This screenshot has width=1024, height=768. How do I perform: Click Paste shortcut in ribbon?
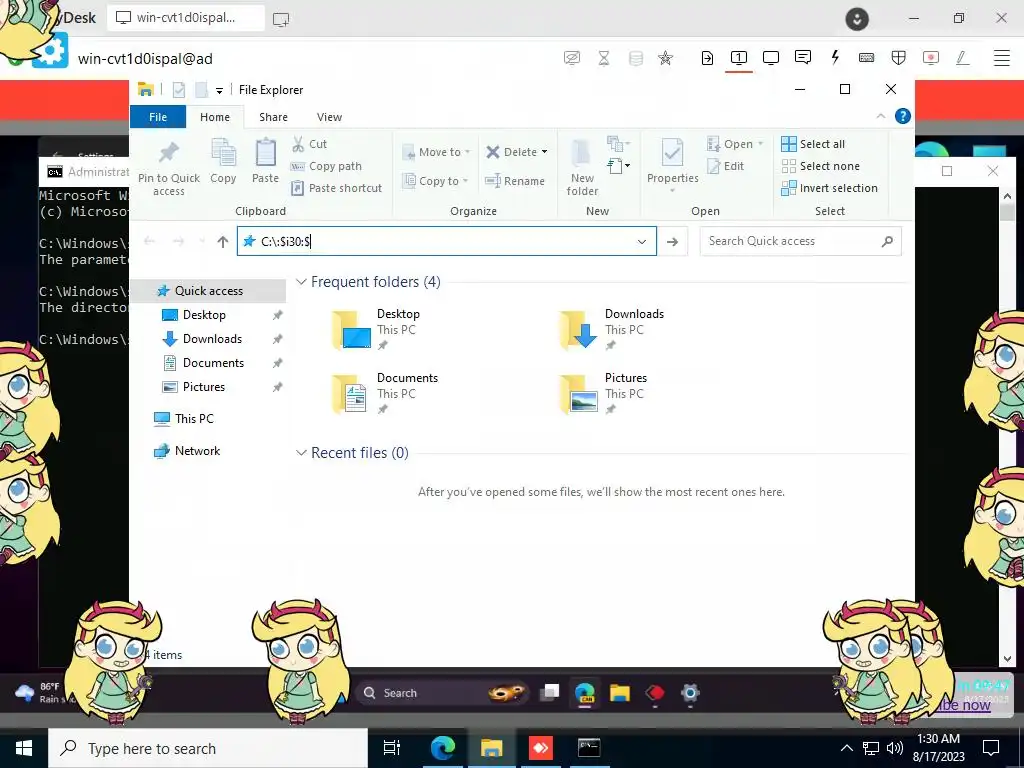[x=337, y=188]
